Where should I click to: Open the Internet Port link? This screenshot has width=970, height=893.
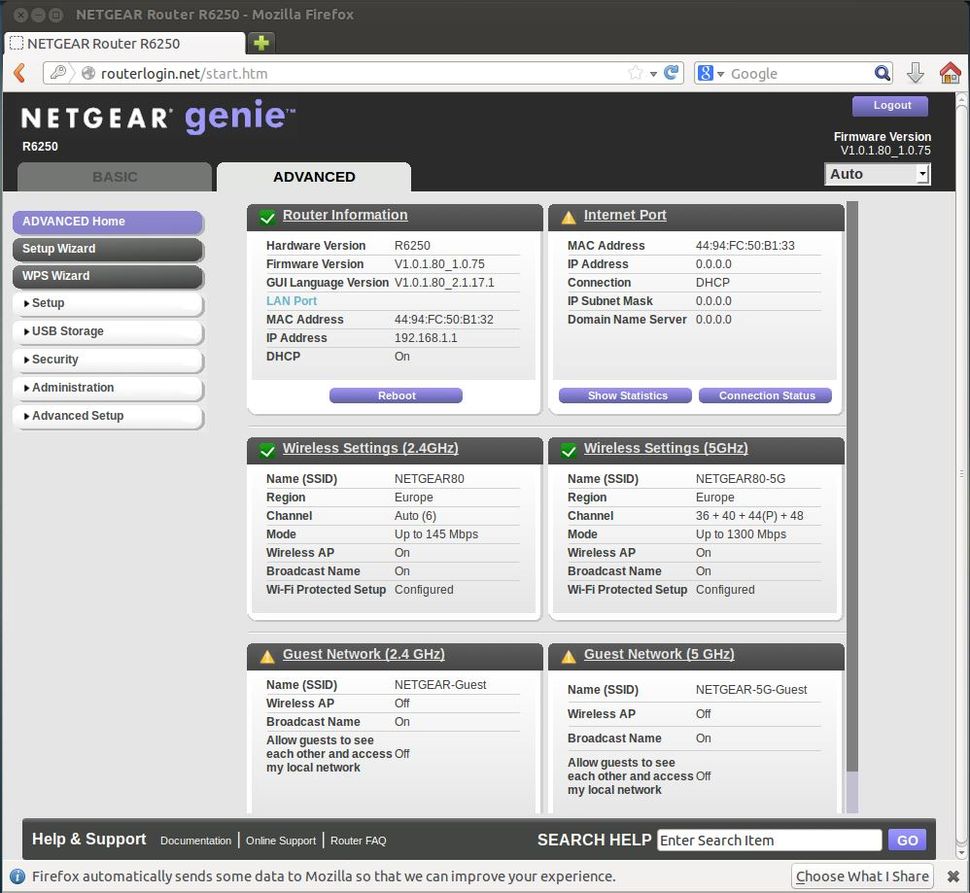click(x=625, y=215)
